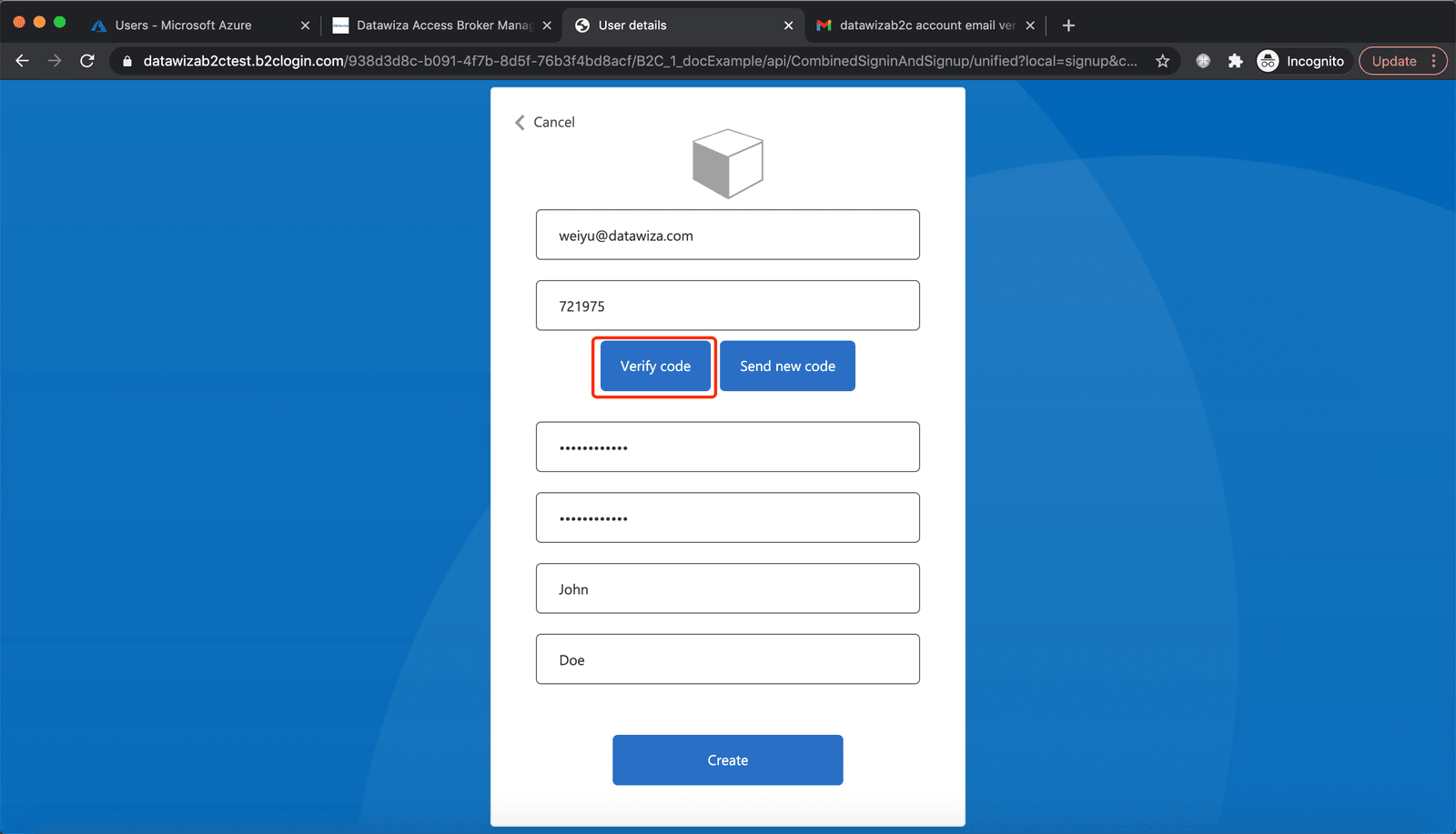Click the address bar URL
1456x834 pixels.
(x=640, y=61)
